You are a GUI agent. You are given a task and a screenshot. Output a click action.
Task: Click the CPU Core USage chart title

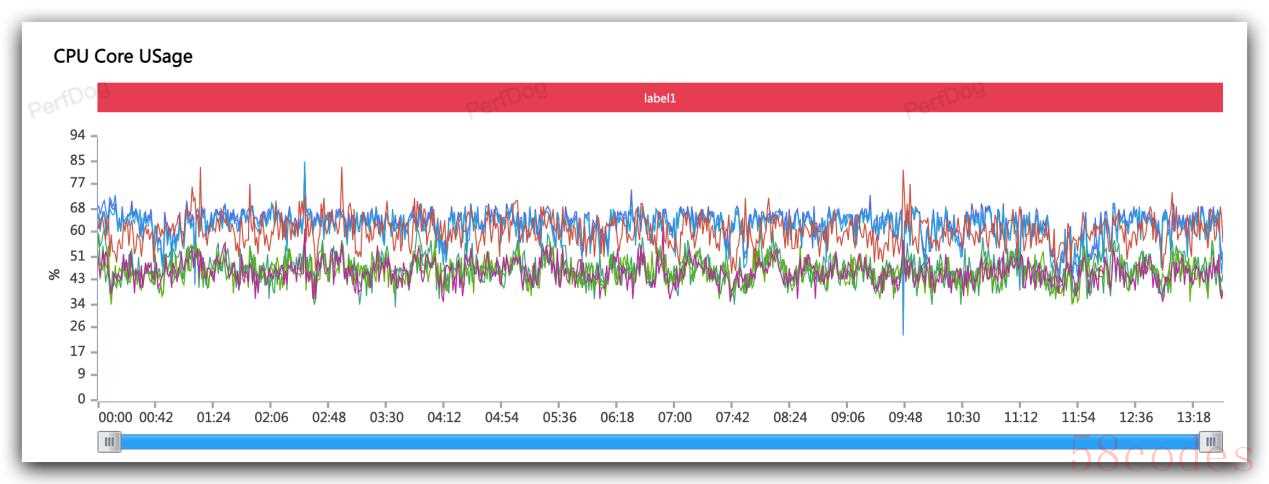123,57
